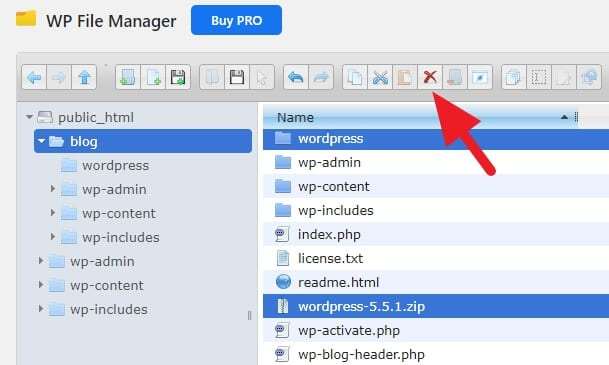The width and height of the screenshot is (609, 365).
Task: Click the greyed-out Open toolbar icon
Action: pyautogui.click(x=212, y=77)
